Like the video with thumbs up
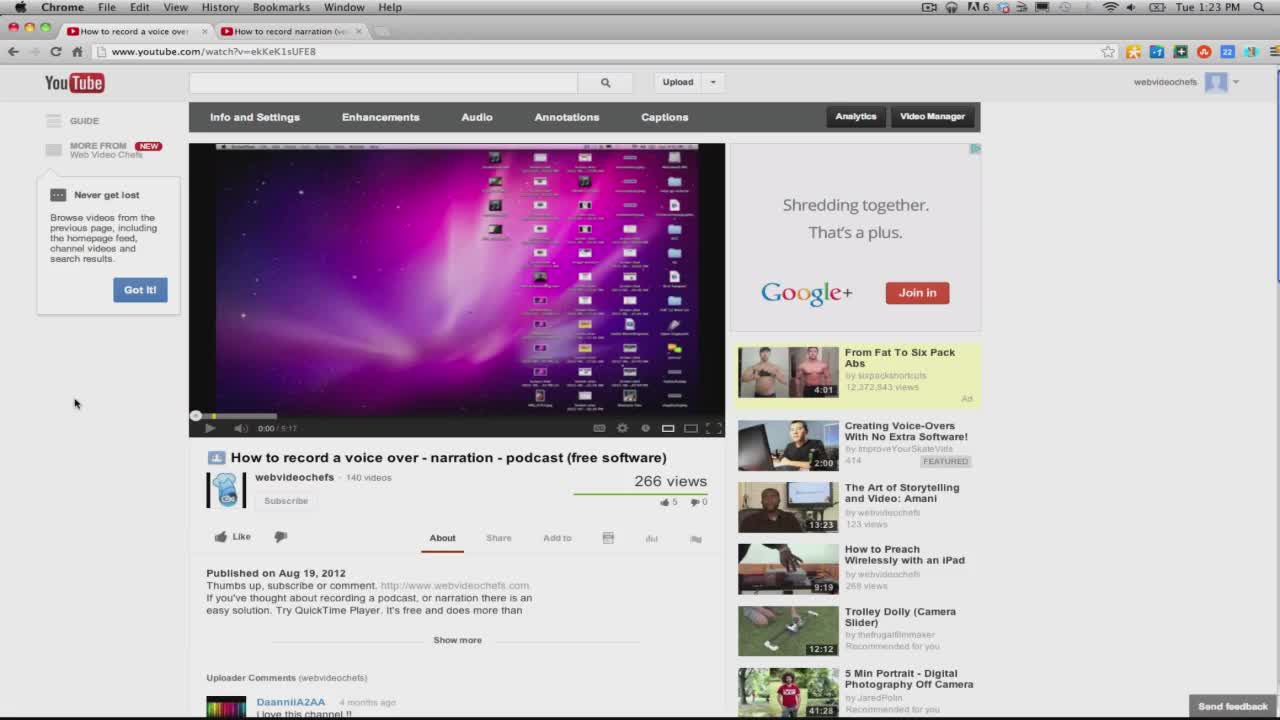This screenshot has width=1280, height=720. click(x=232, y=537)
